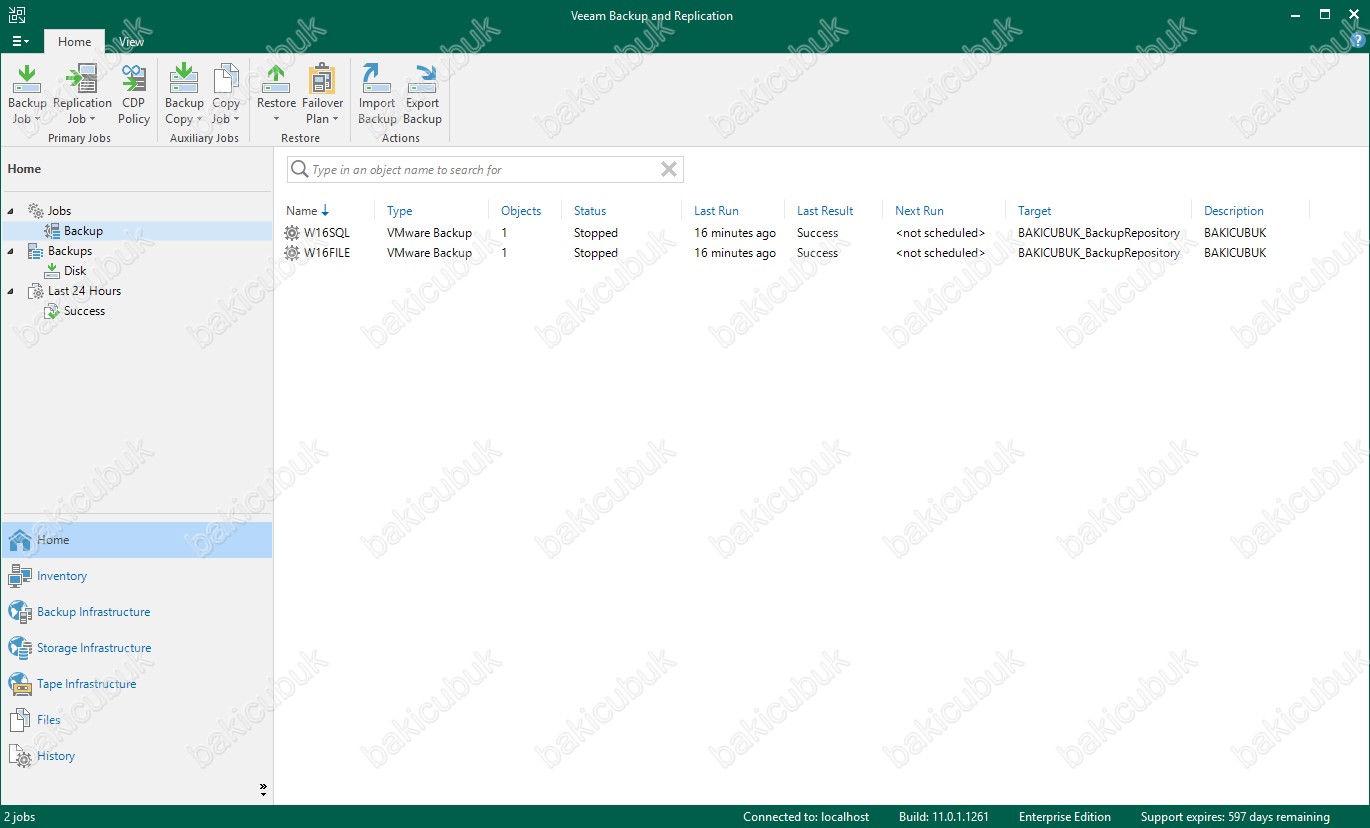Open the Copy Job ribbon button
The width and height of the screenshot is (1370, 828).
226,95
